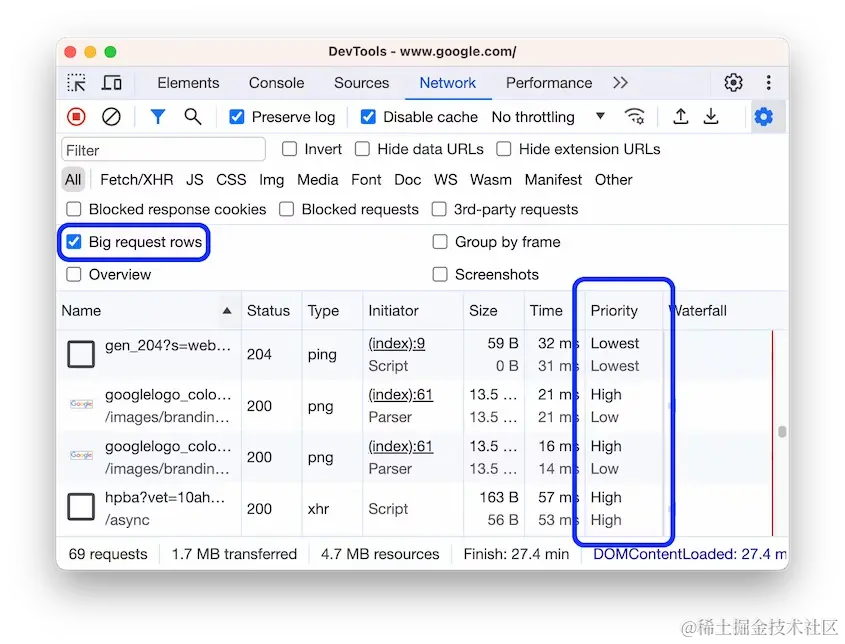The width and height of the screenshot is (845, 644).
Task: Clear the network log
Action: click(x=111, y=116)
